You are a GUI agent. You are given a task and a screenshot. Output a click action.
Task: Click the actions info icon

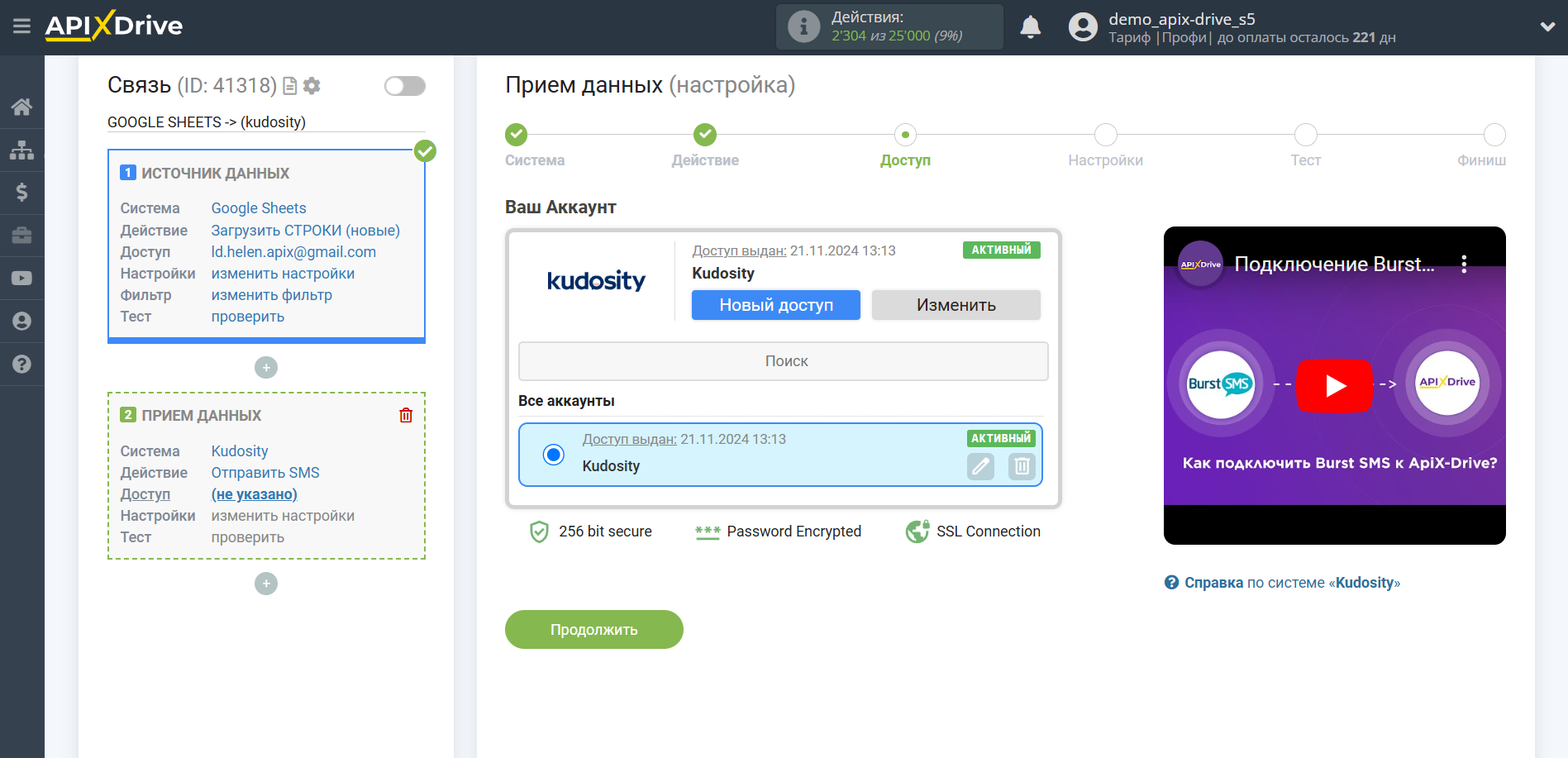pos(803,26)
